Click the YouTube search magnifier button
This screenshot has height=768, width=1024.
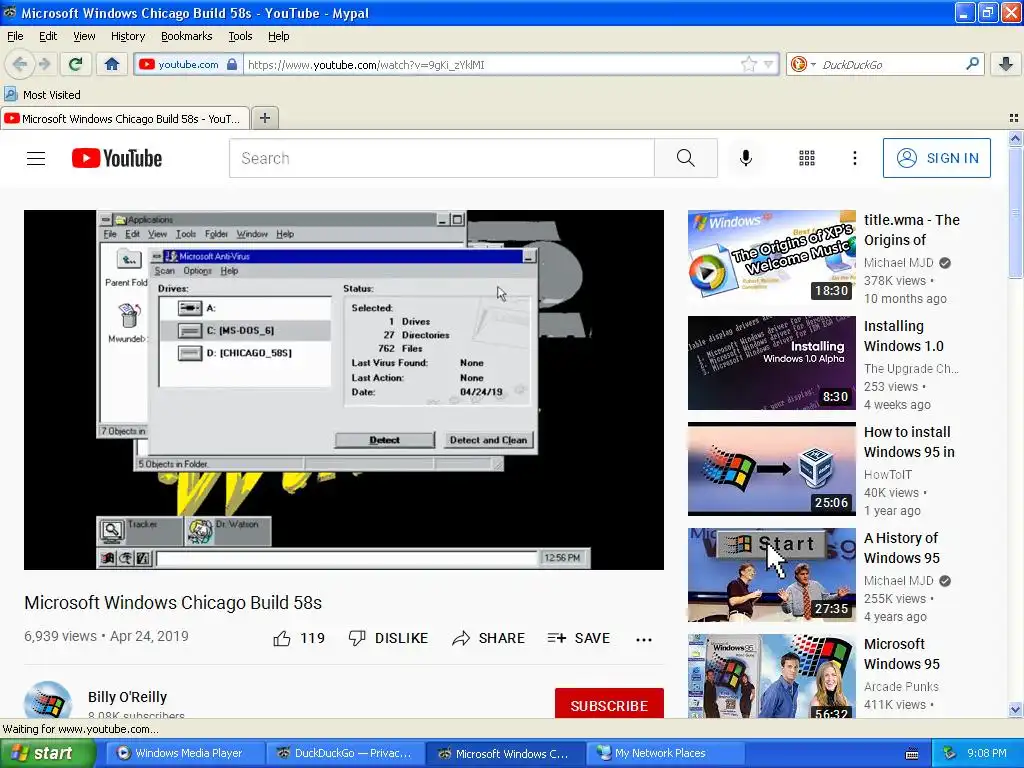click(x=686, y=158)
